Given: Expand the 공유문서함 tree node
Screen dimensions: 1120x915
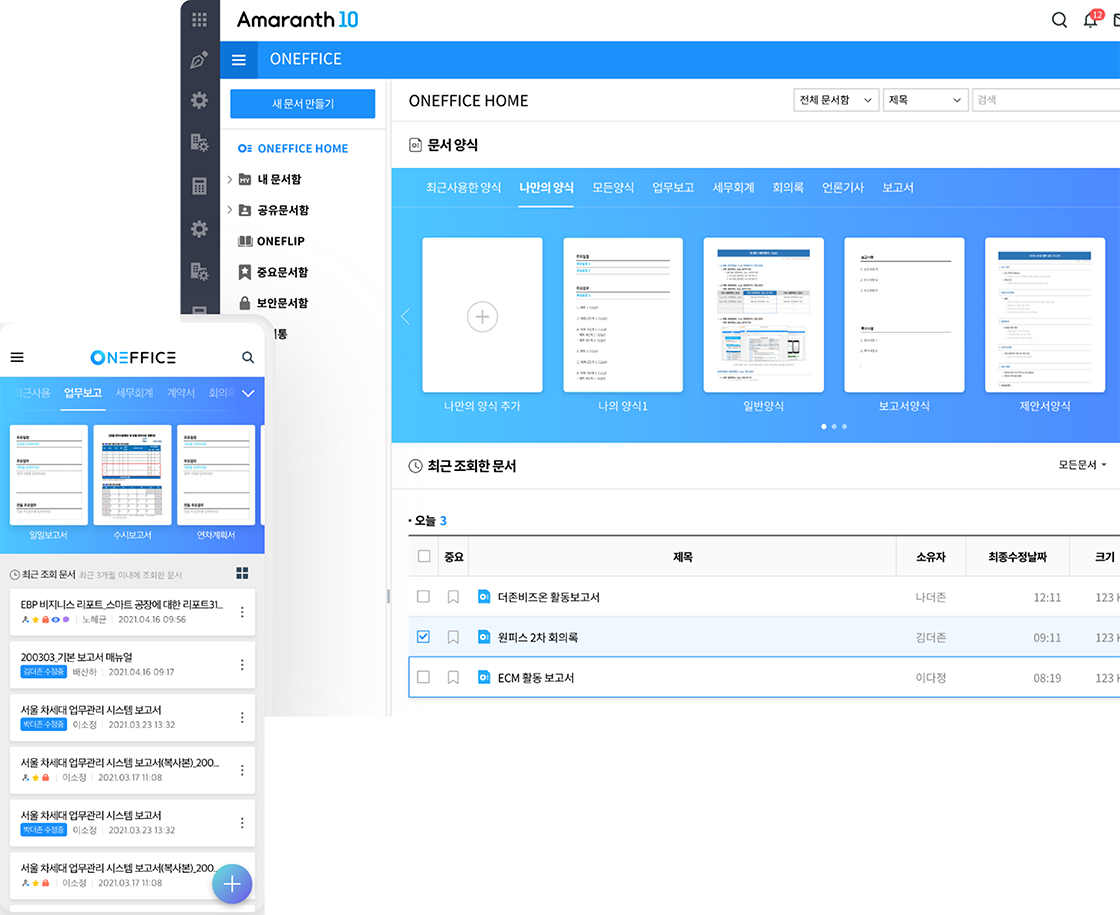Looking at the screenshot, I should pos(230,210).
